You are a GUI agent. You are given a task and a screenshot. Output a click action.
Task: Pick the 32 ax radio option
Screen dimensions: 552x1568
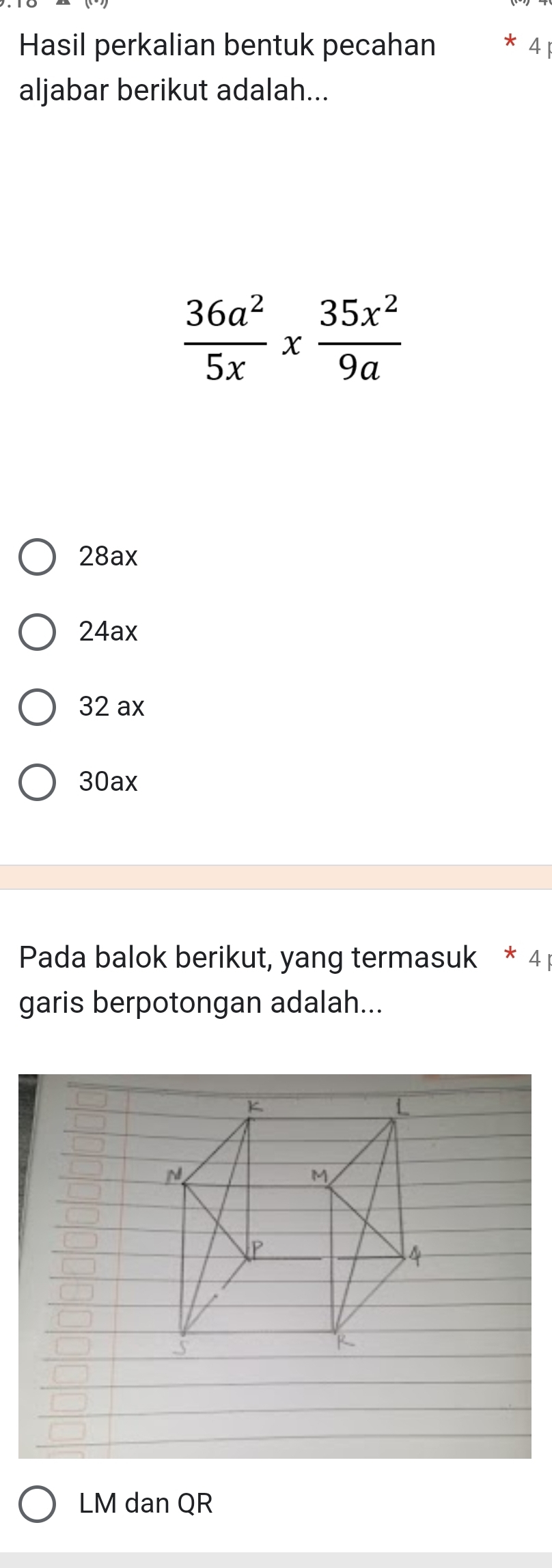[37, 707]
